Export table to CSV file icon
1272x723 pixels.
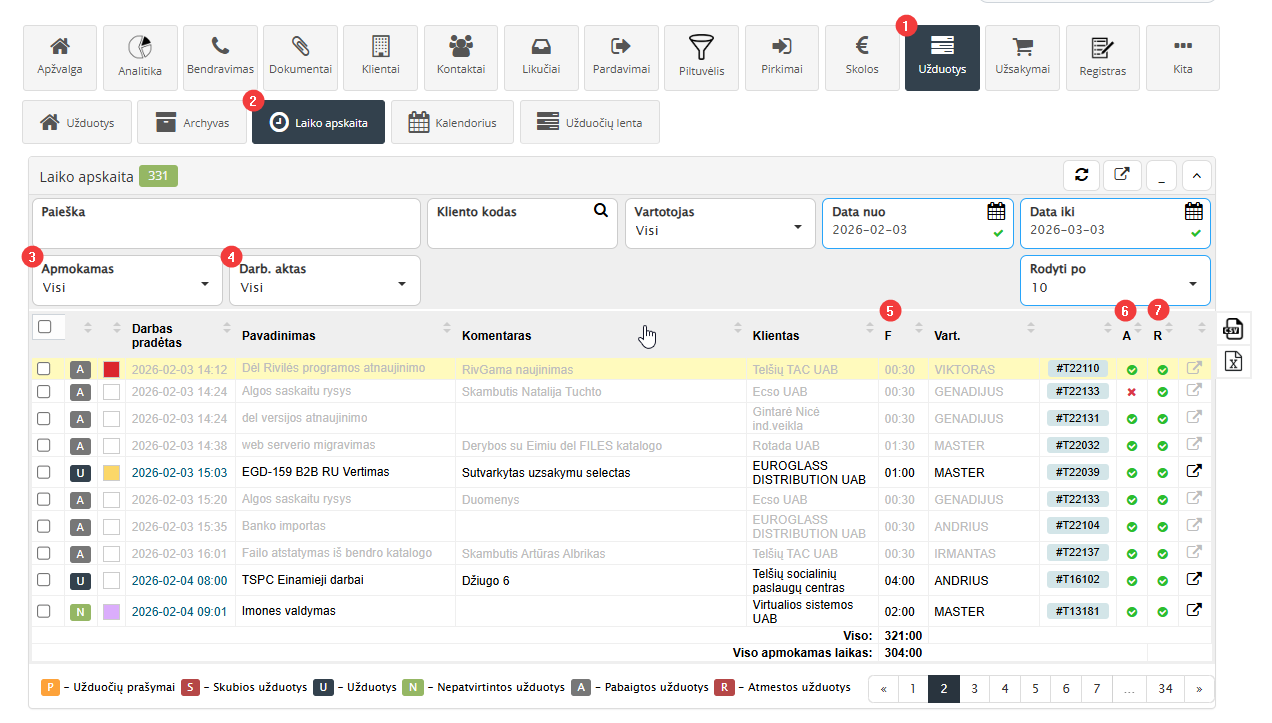coord(1233,327)
